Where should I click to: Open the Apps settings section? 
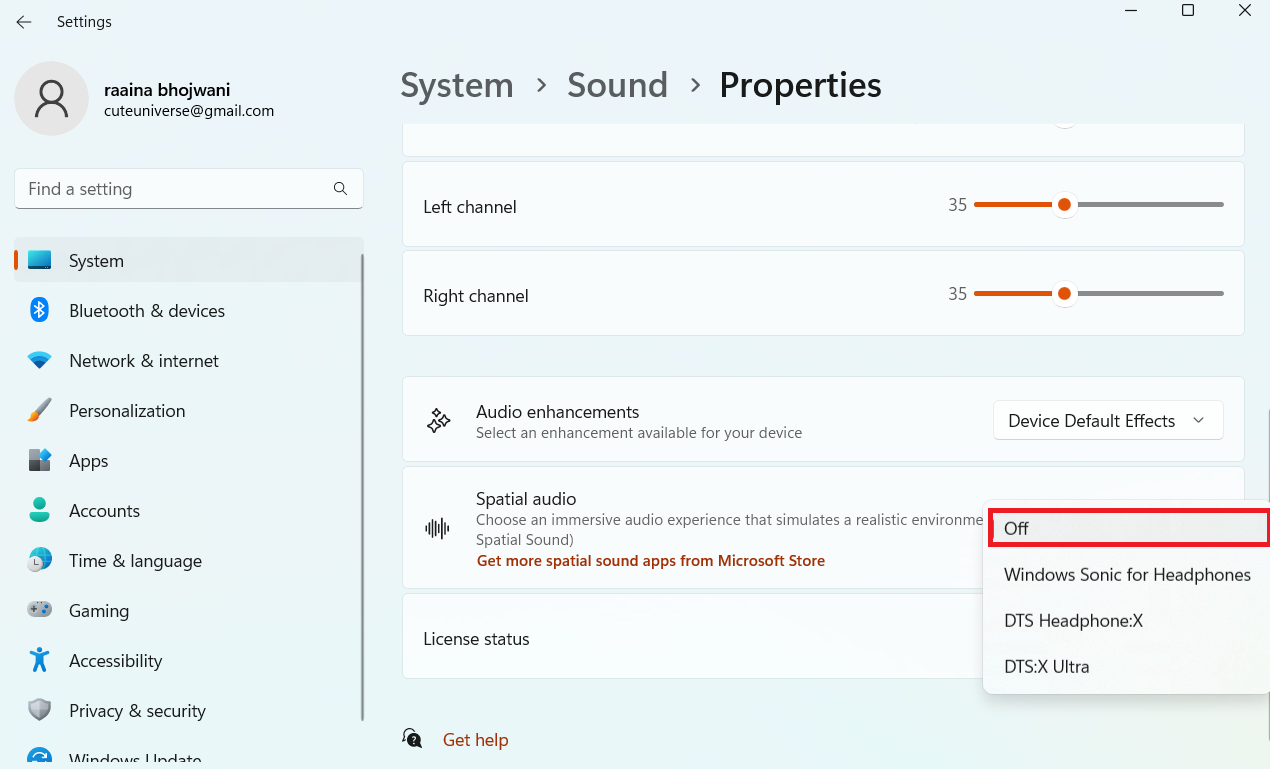click(x=88, y=461)
